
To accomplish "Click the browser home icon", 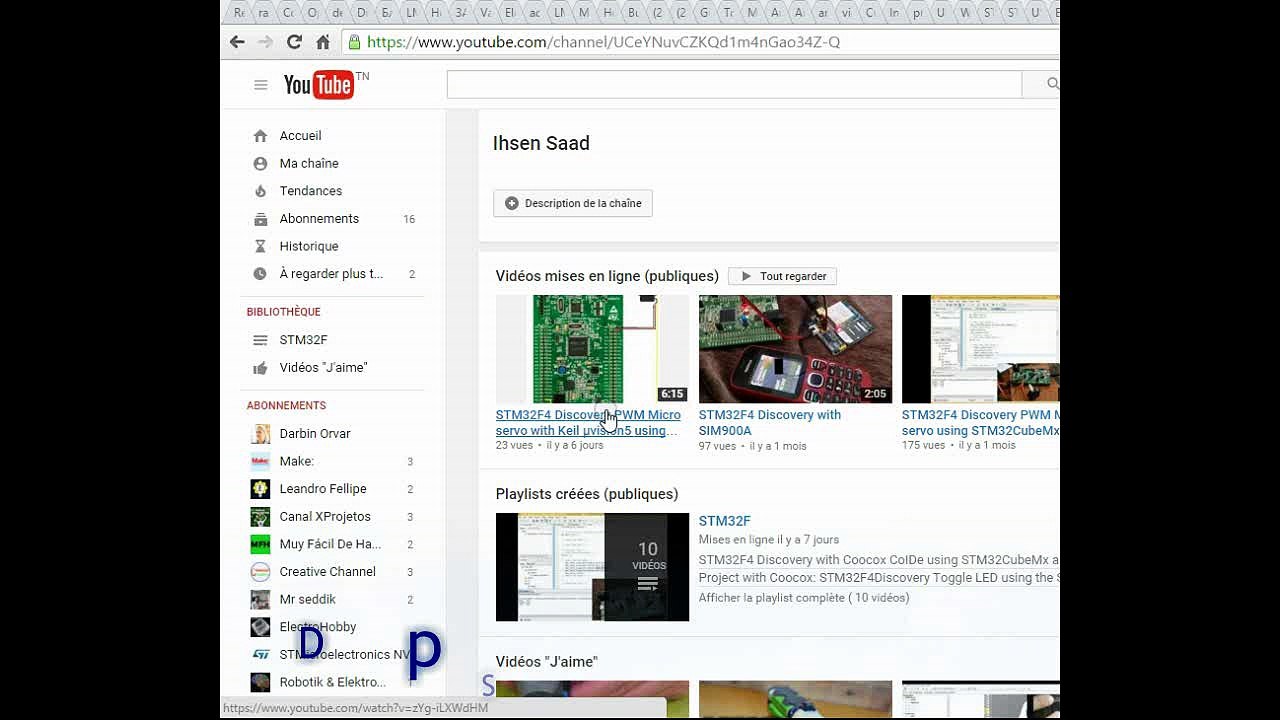I will pos(323,42).
